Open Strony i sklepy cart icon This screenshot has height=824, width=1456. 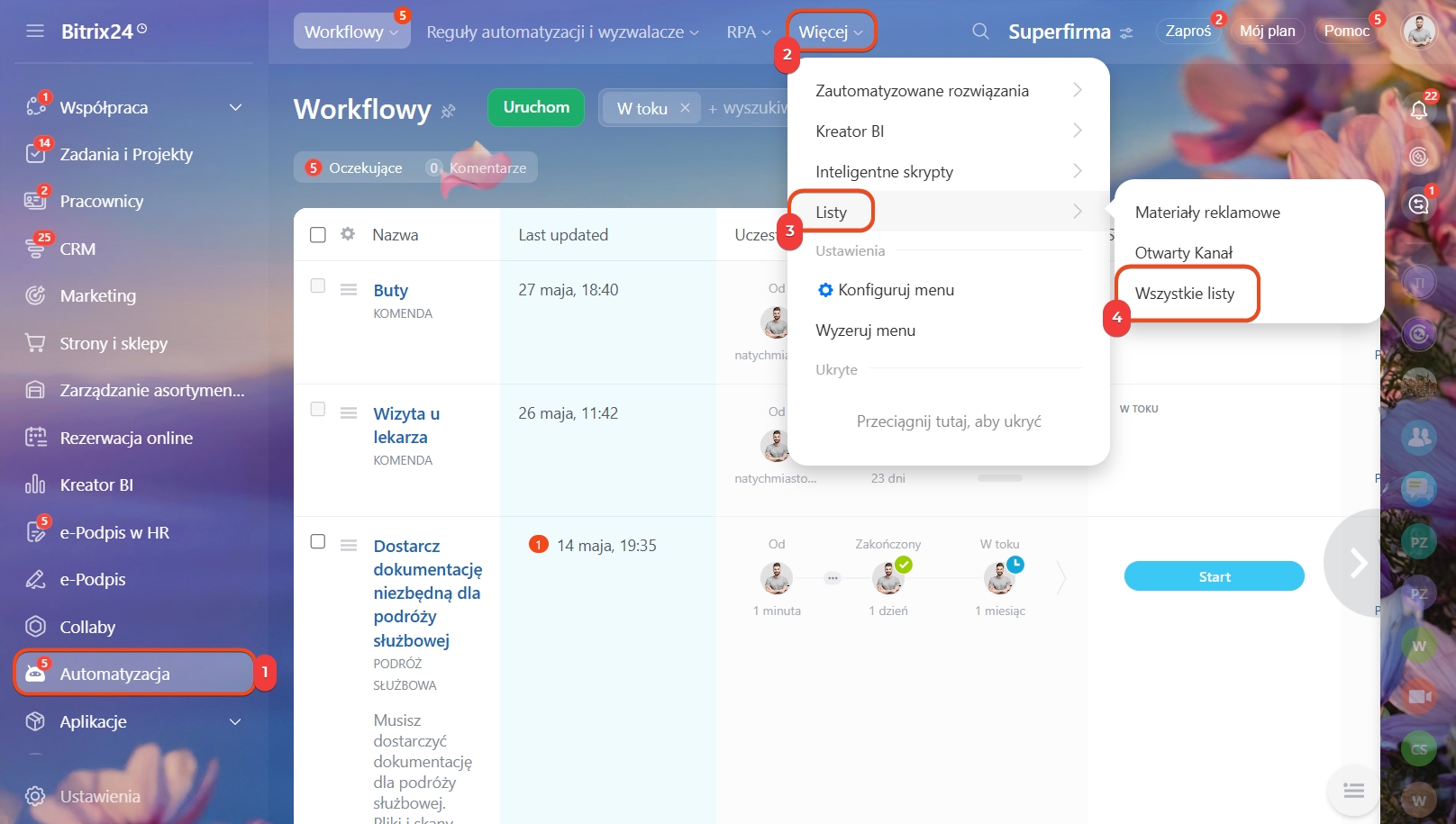point(35,343)
